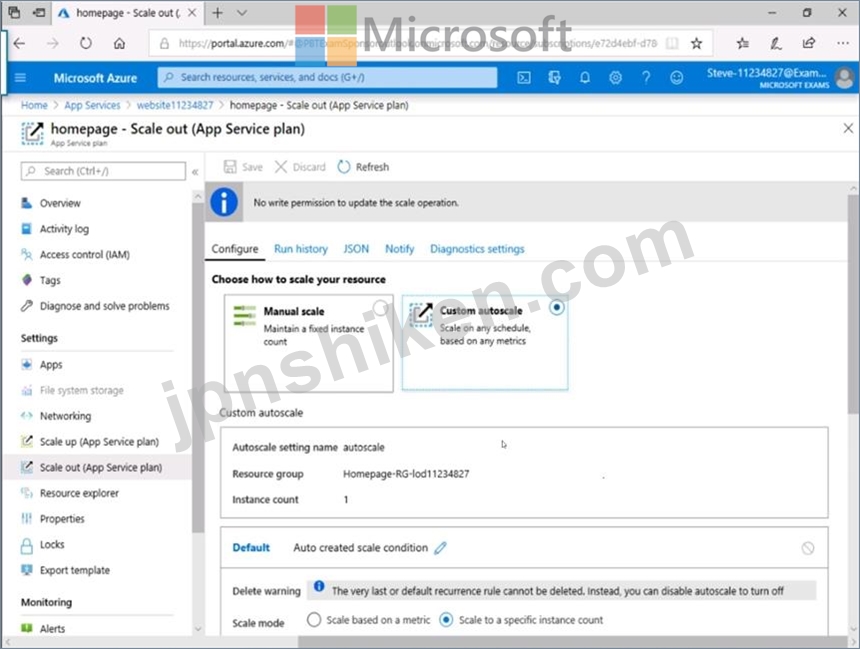Open the browser more options menu
This screenshot has width=860, height=649.
coord(843,43)
